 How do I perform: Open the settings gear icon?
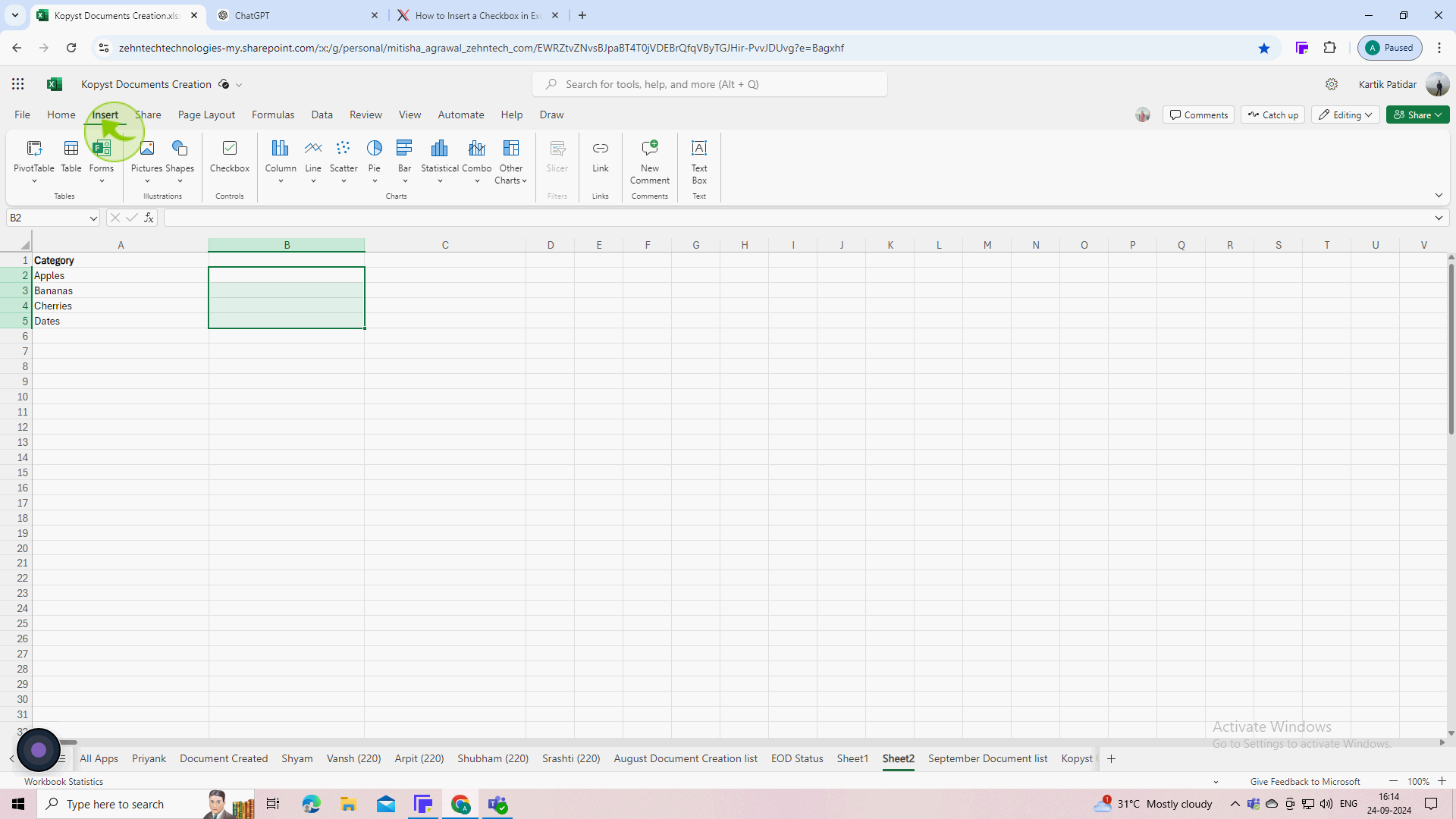coord(1332,84)
